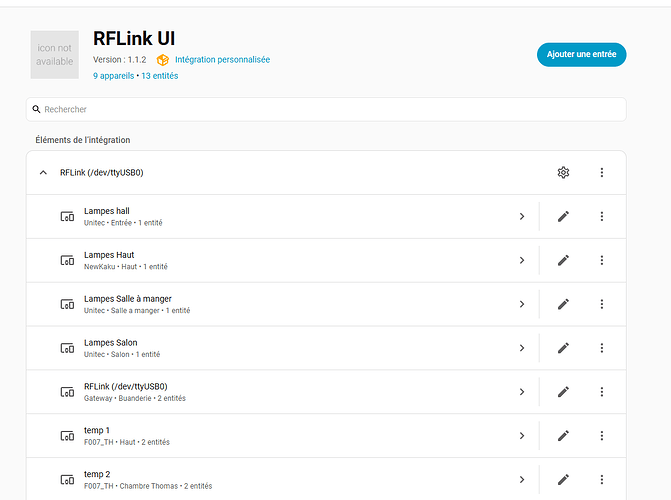671x500 pixels.
Task: Select the 'Lampes Salon' device name
Action: pos(110,343)
